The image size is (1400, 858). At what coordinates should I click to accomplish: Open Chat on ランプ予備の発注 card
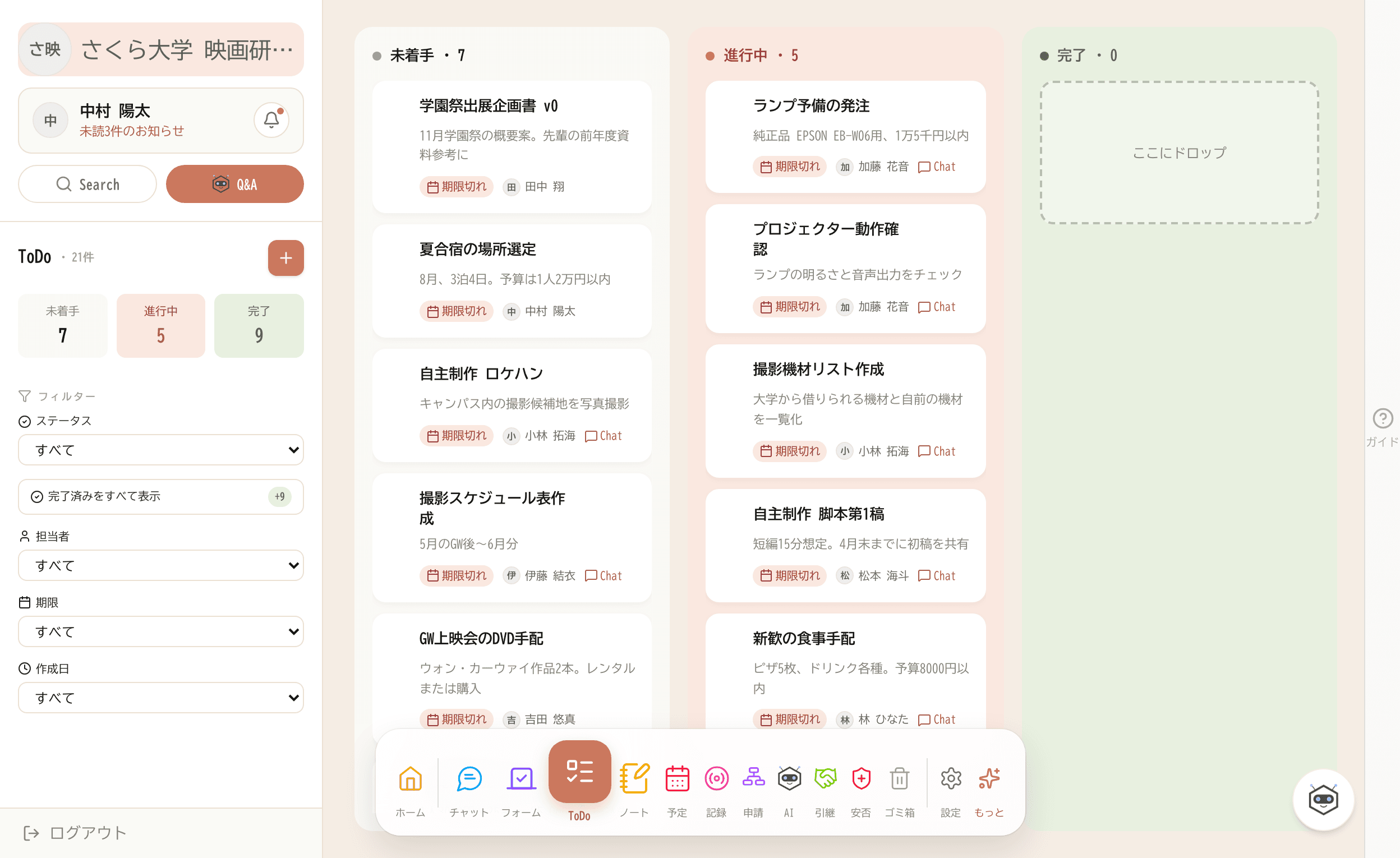937,167
